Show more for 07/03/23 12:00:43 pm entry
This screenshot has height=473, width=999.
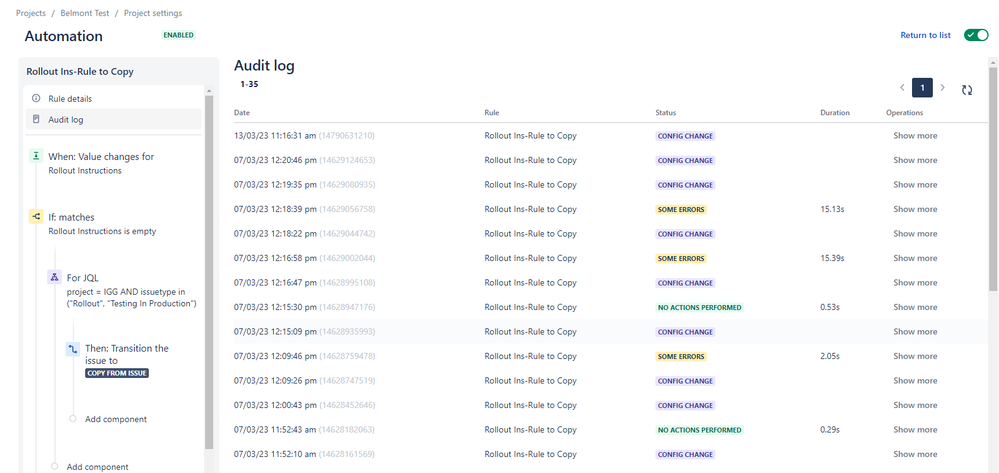(915, 405)
